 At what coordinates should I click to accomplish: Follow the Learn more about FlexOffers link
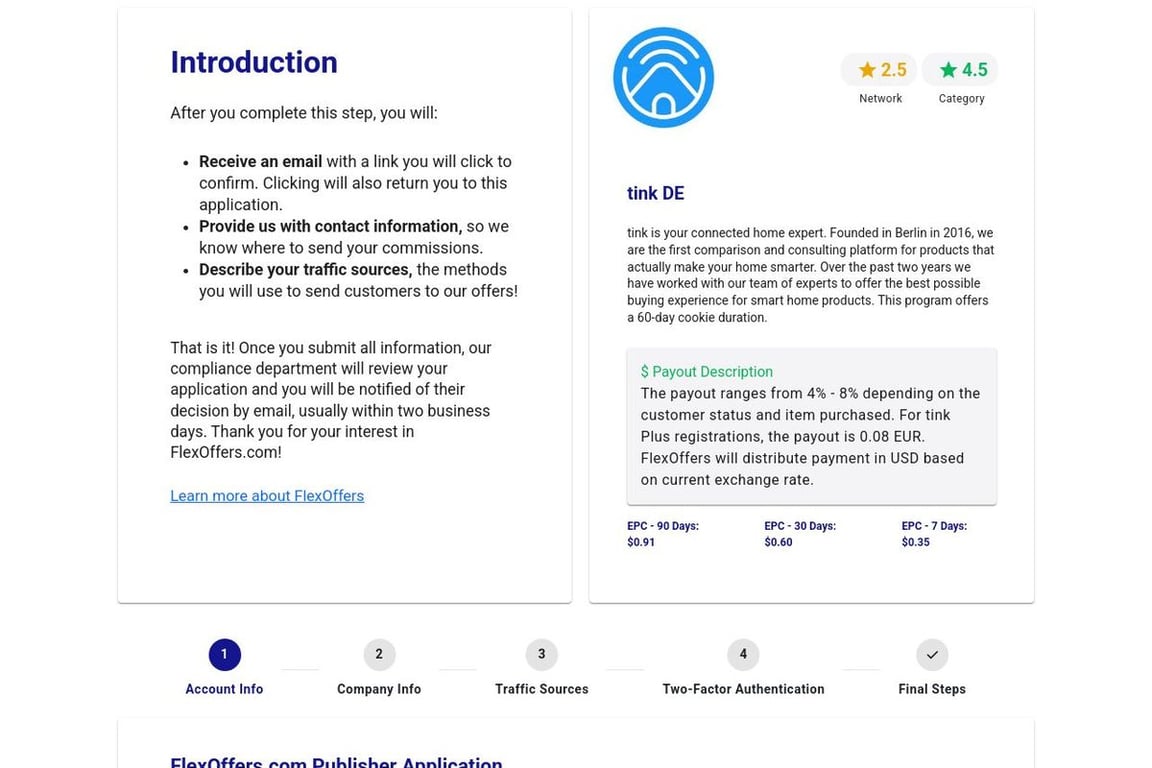click(x=267, y=496)
